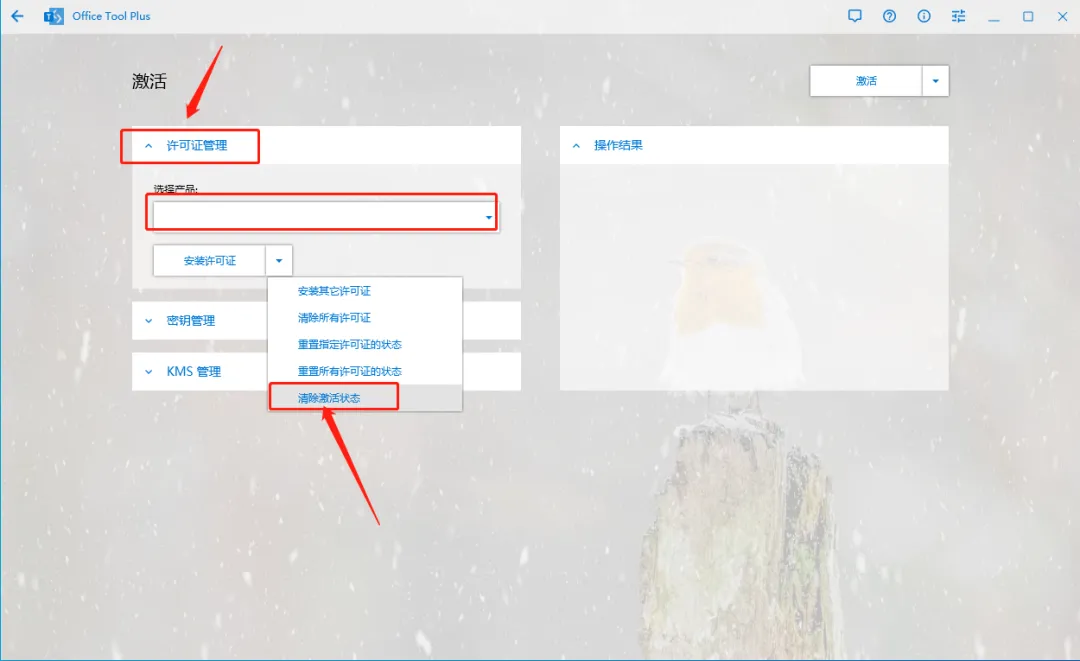This screenshot has height=661, width=1080.
Task: Open the help question mark icon
Action: pos(889,16)
